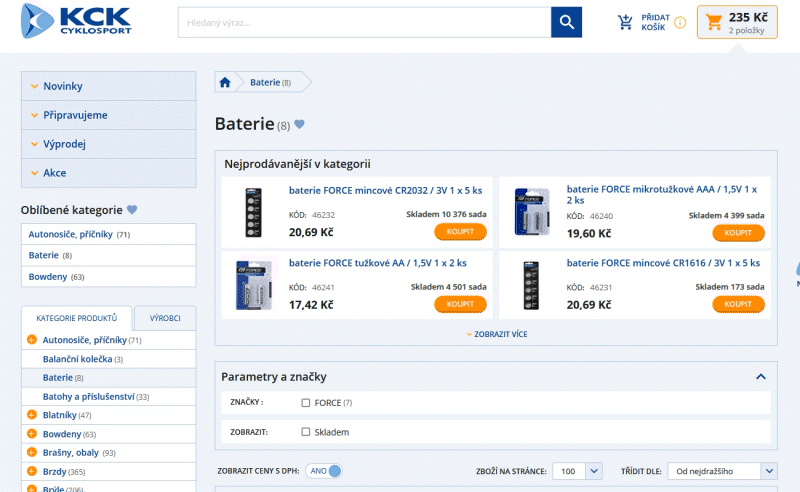Open the Zboží na stránce dropdown
This screenshot has width=800, height=492.
point(580,471)
